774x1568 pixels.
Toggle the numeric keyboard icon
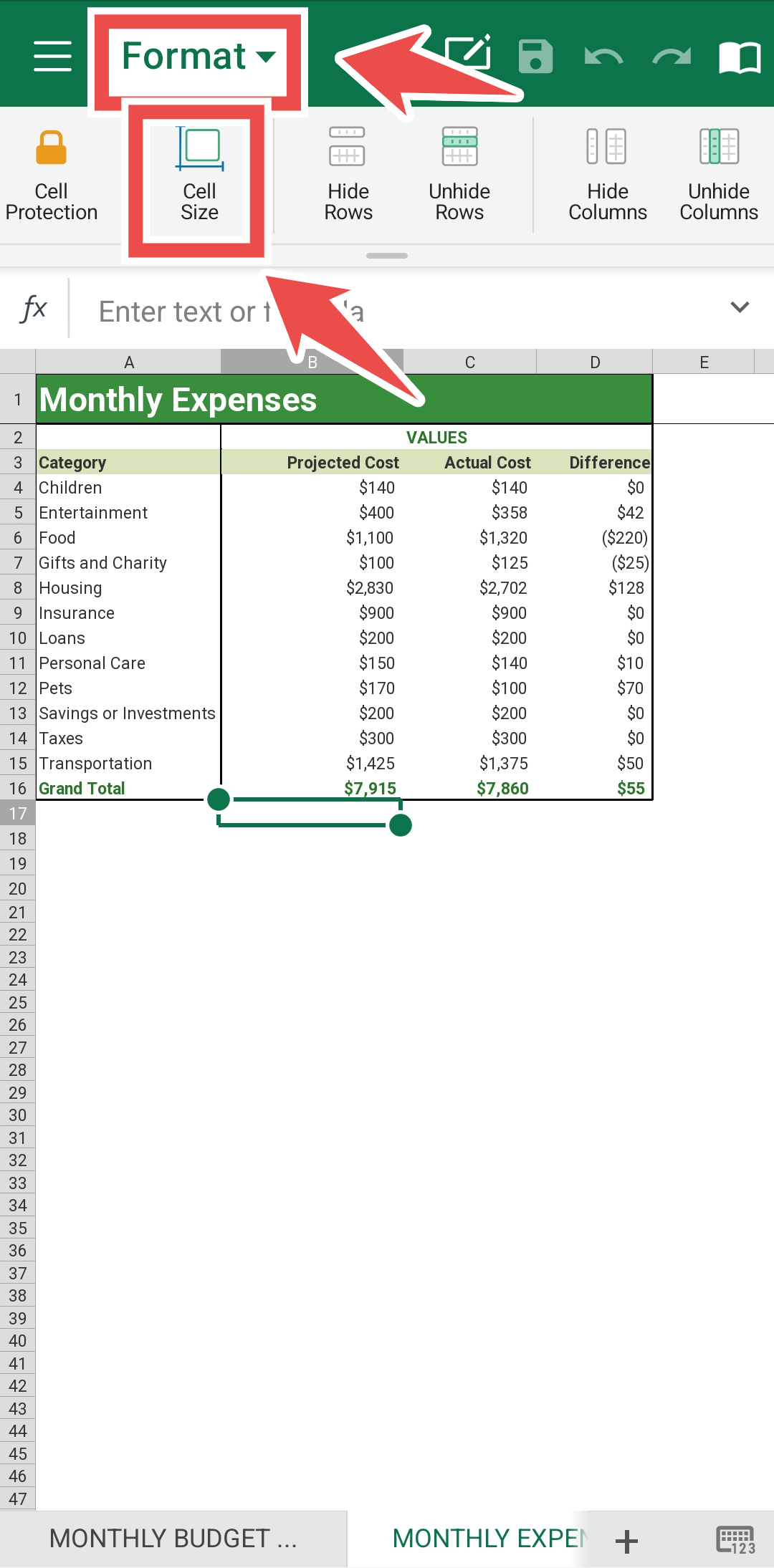(x=735, y=1539)
